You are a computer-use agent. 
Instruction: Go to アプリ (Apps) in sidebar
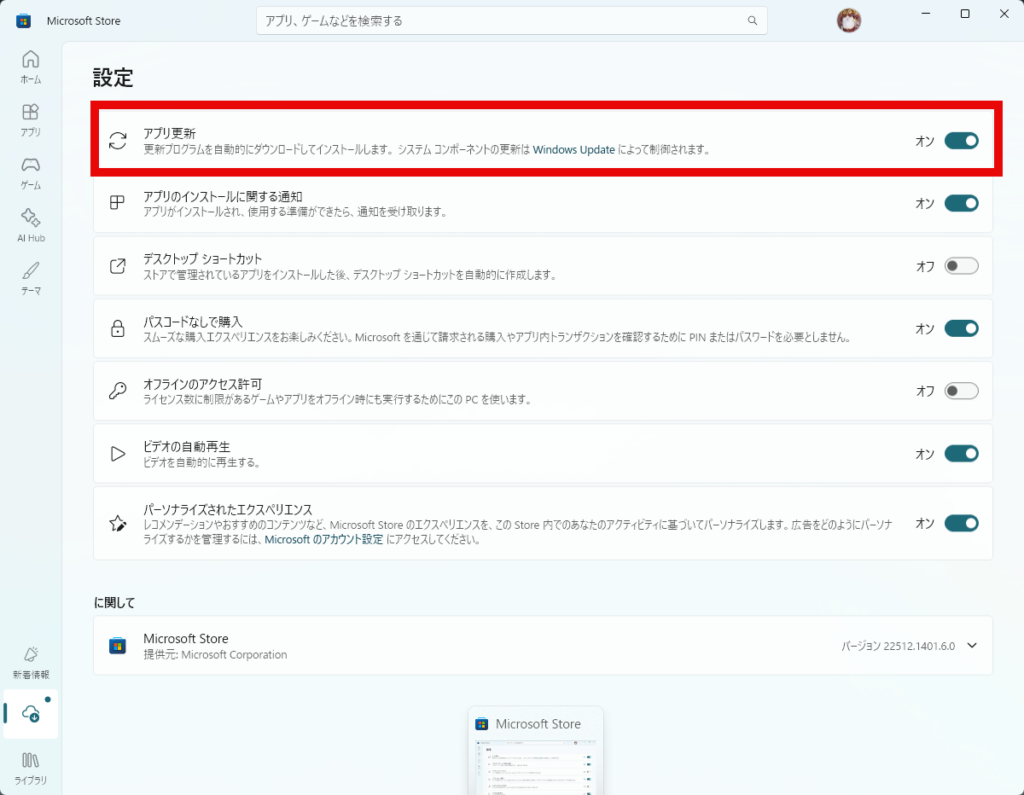30,118
